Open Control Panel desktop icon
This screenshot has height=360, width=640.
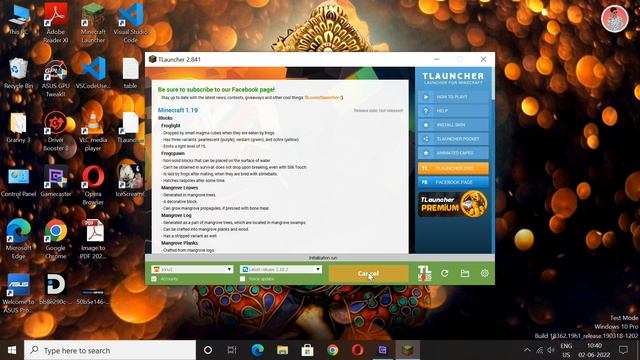pyautogui.click(x=18, y=182)
